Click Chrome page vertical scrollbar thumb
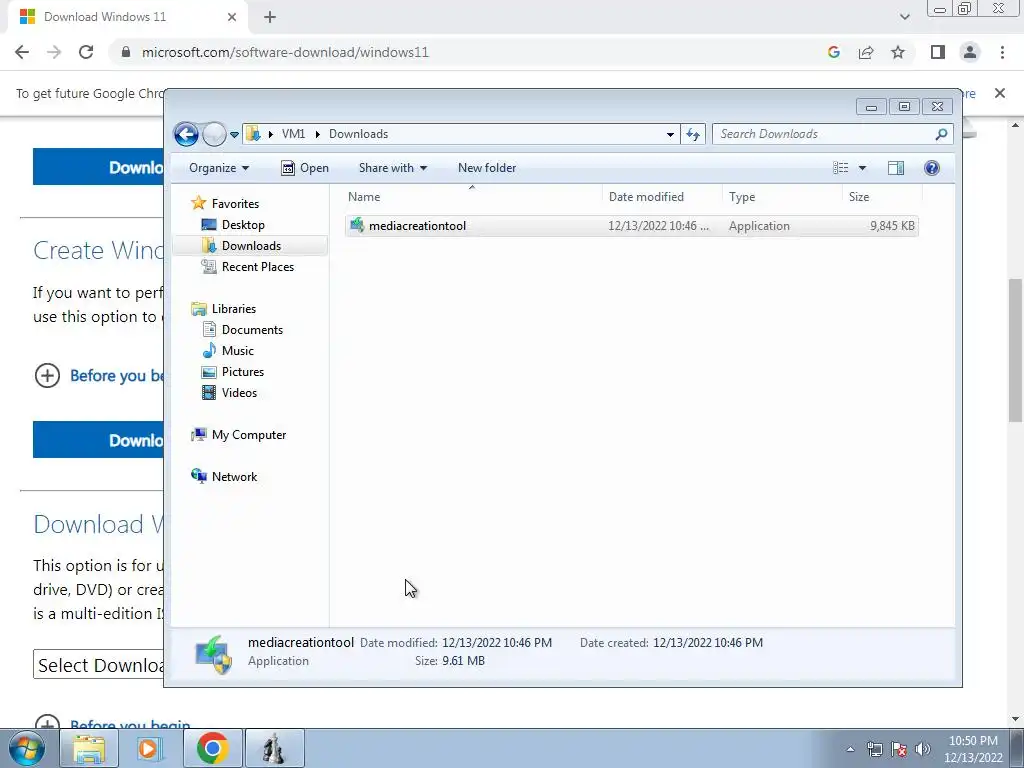 pos(1015,350)
